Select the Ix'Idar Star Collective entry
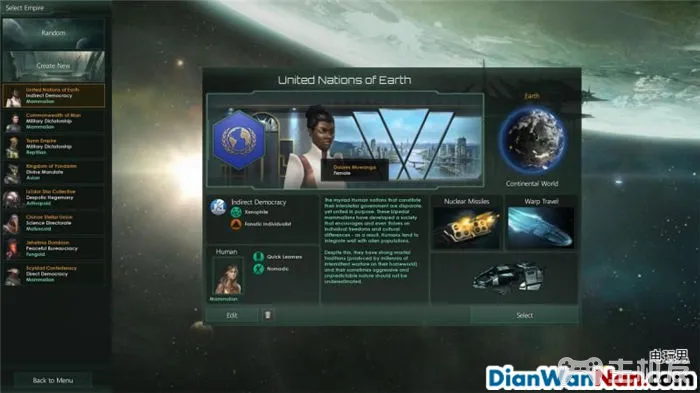 [x=53, y=197]
